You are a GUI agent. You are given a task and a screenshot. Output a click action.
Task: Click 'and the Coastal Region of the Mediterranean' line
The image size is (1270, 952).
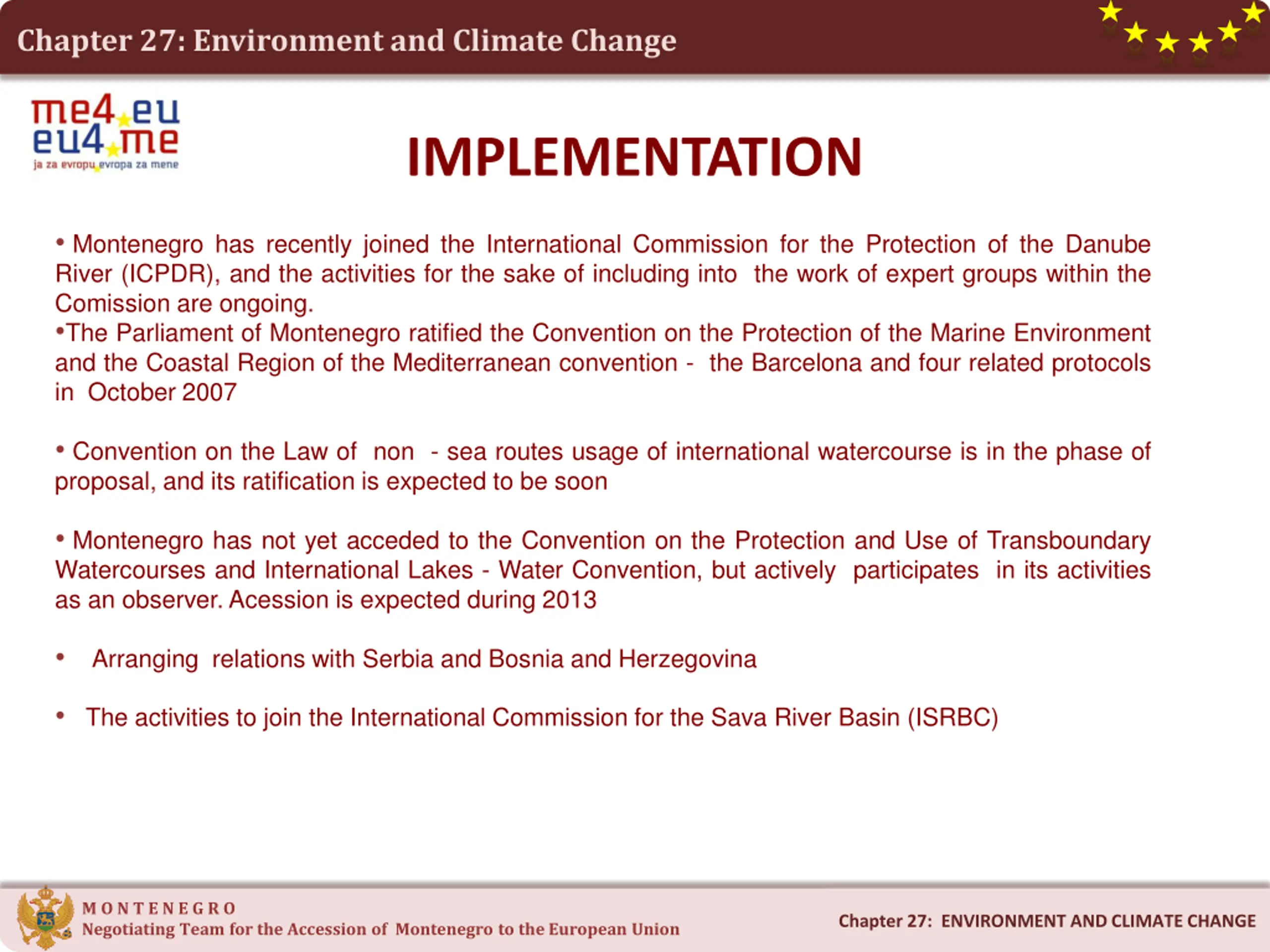[603, 363]
